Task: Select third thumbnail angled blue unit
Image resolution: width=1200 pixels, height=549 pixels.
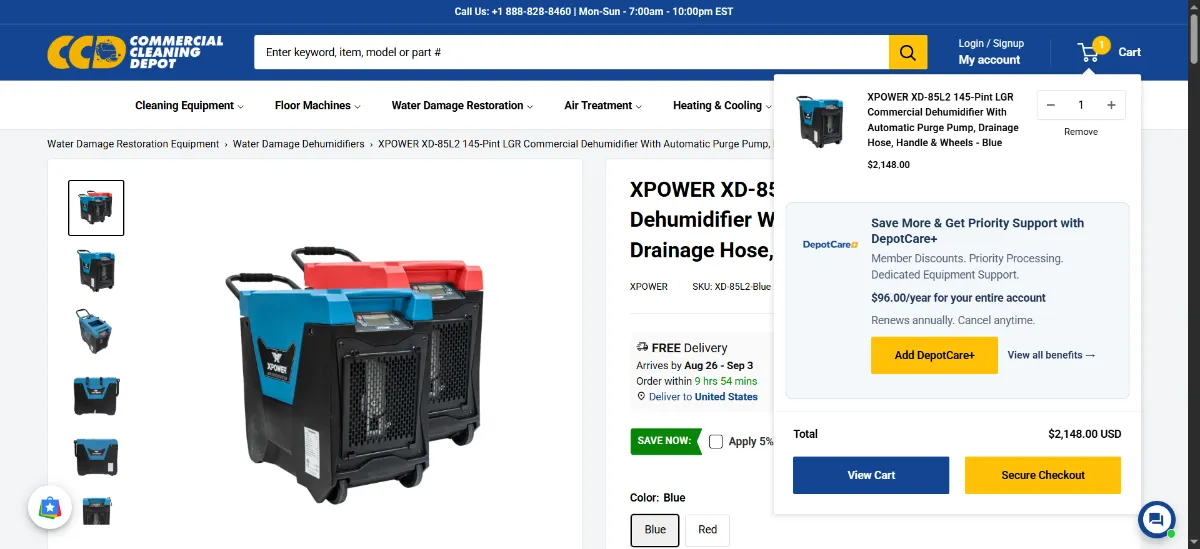Action: 96,332
